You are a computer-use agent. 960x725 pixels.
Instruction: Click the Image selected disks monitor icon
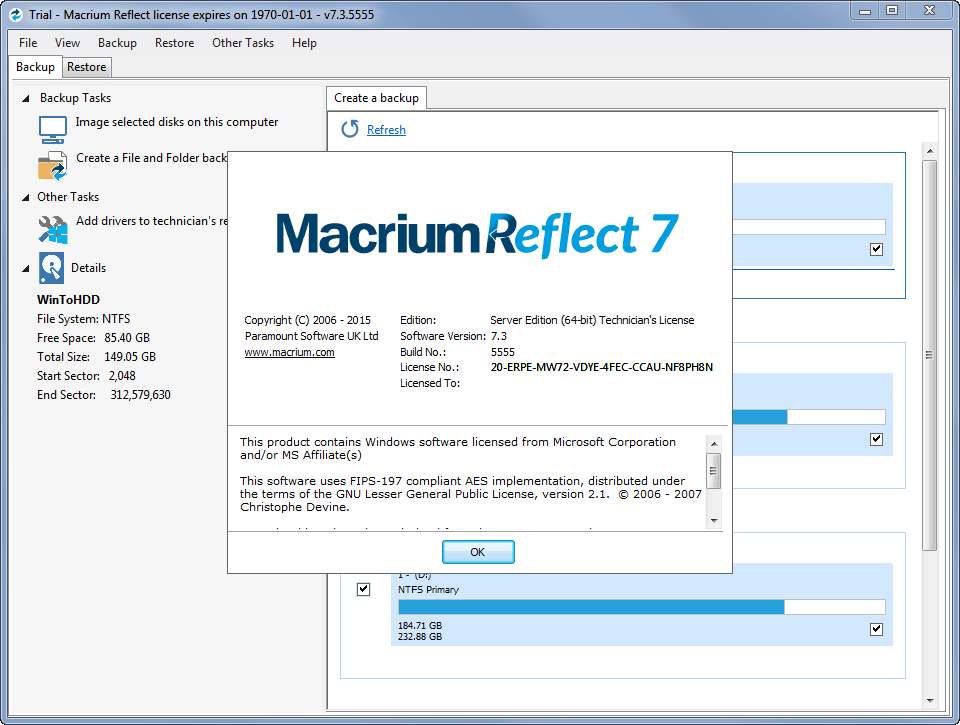[53, 129]
